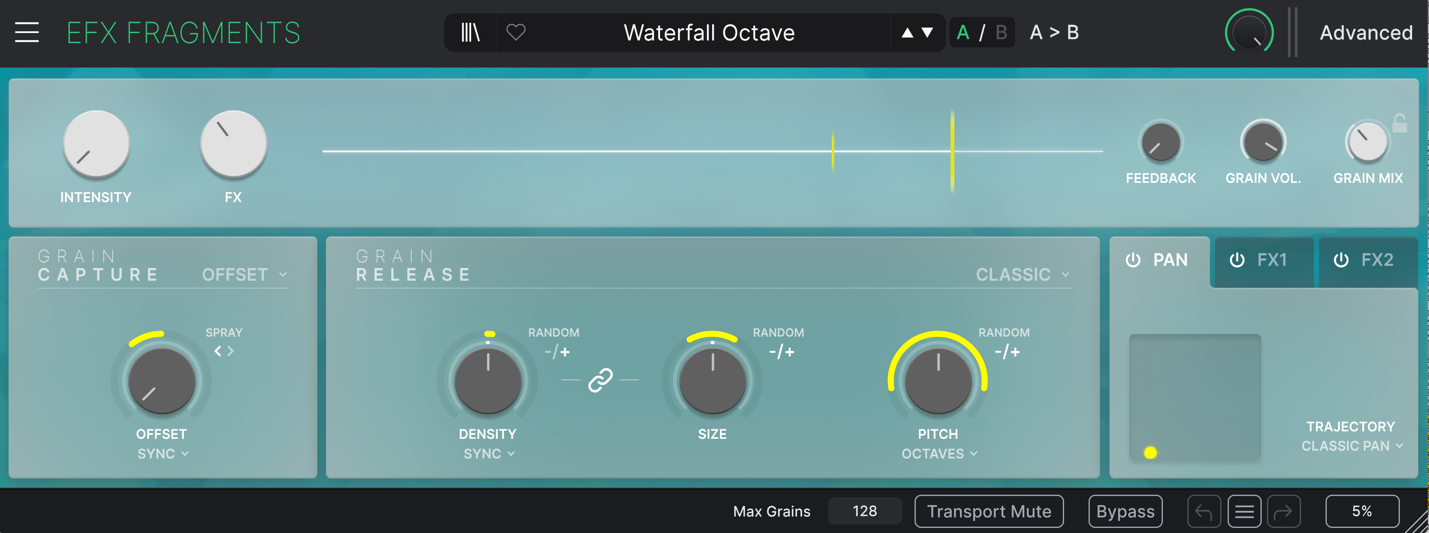The width and height of the screenshot is (1429, 533).
Task: Open the hamburger main menu
Action: tap(27, 32)
